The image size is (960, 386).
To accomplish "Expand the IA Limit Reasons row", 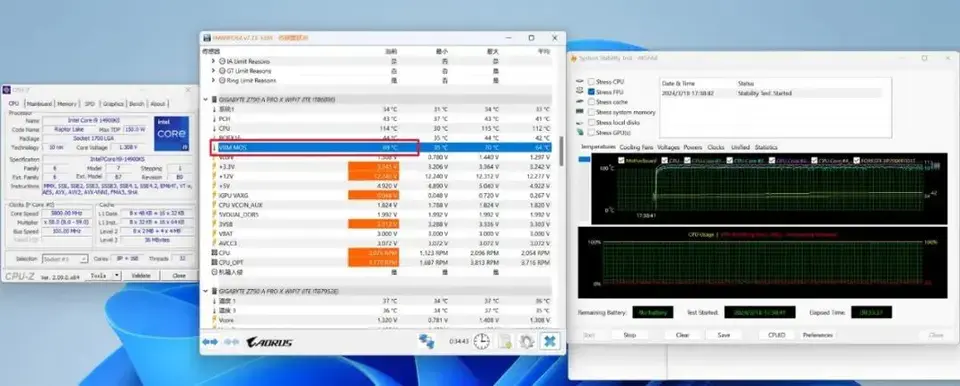I will [x=213, y=61].
